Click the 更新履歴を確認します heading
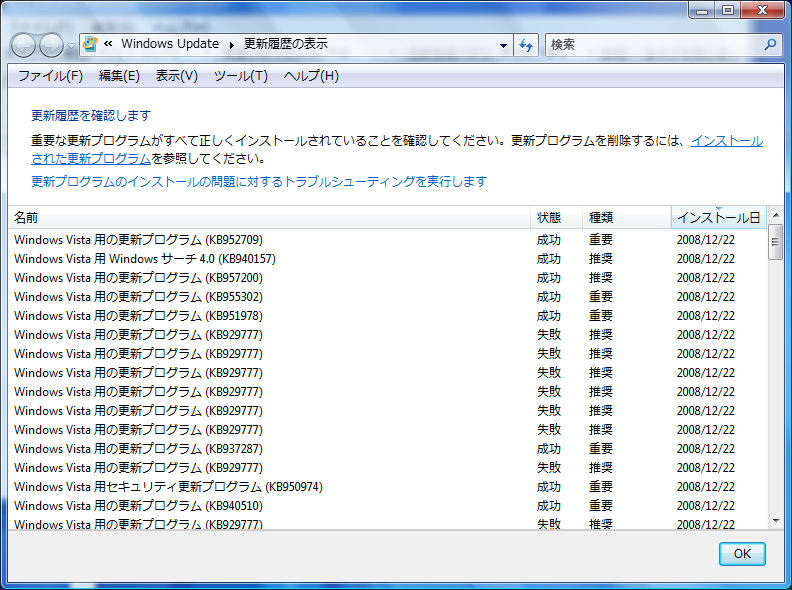The width and height of the screenshot is (792, 590). point(91,116)
